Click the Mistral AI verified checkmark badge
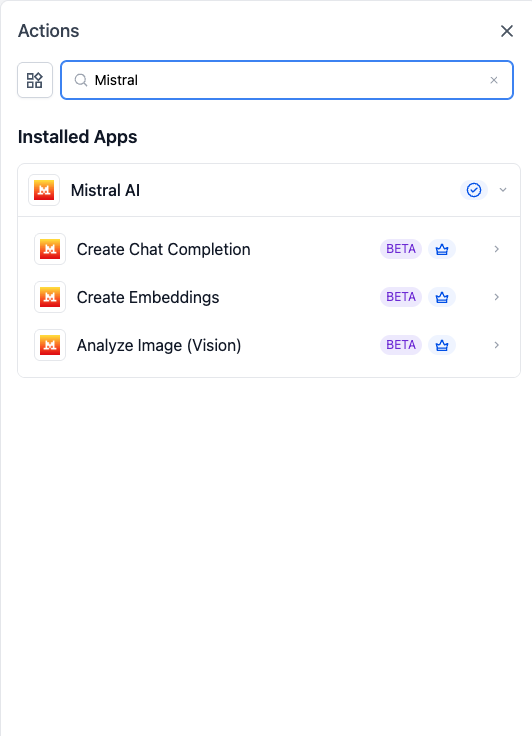532x736 pixels. click(474, 190)
